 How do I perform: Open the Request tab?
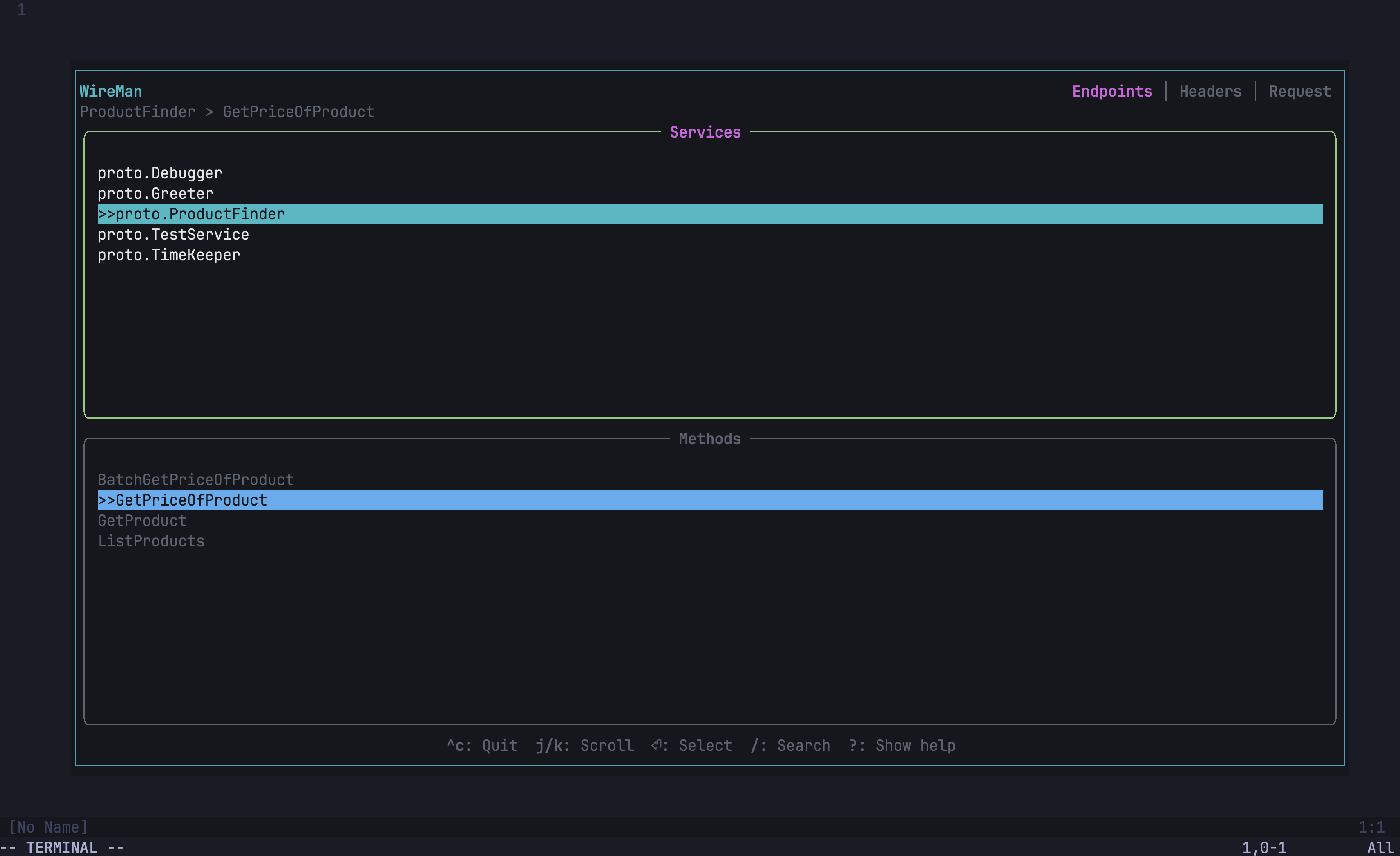[x=1300, y=91]
